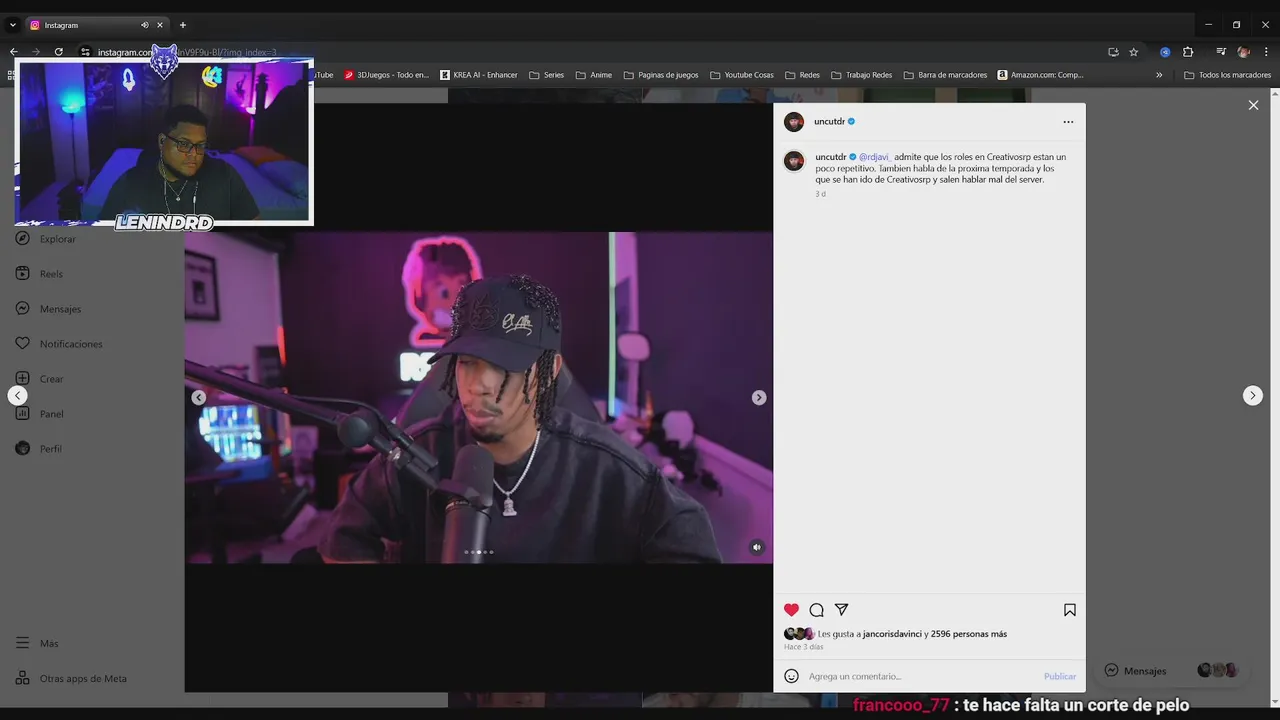Open post options three-dot menu

coord(1068,122)
